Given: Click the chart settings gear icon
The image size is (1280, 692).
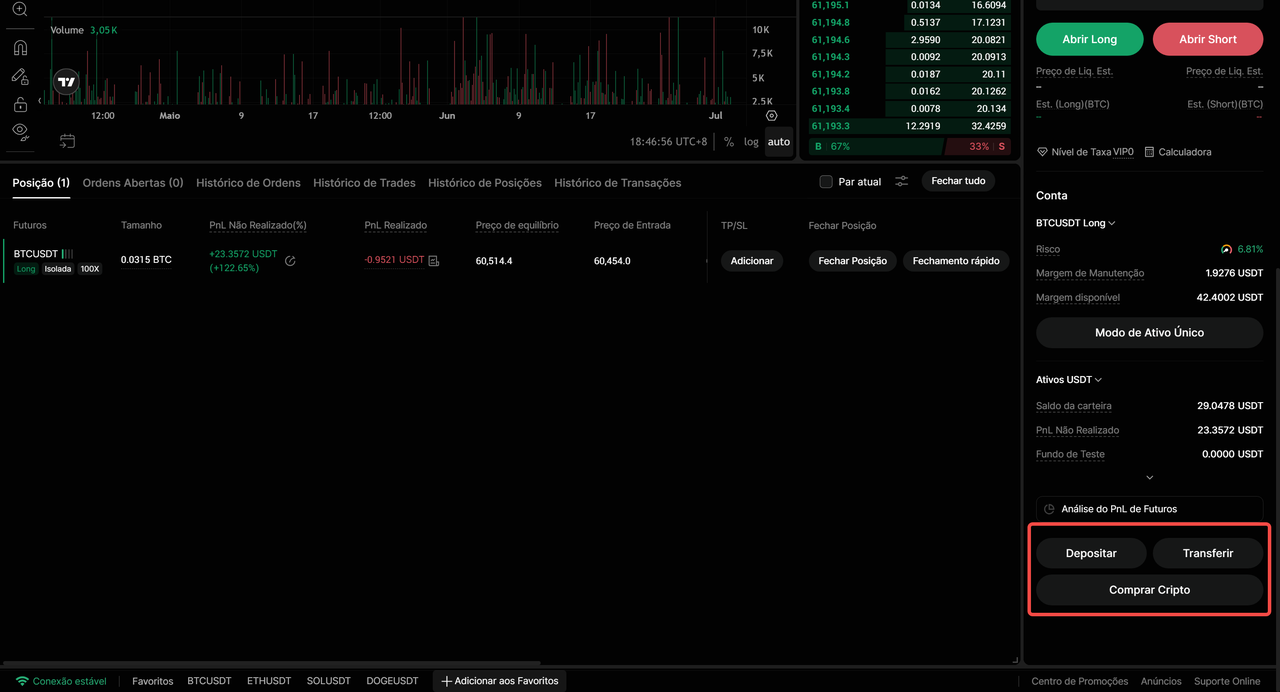Looking at the screenshot, I should 771,116.
